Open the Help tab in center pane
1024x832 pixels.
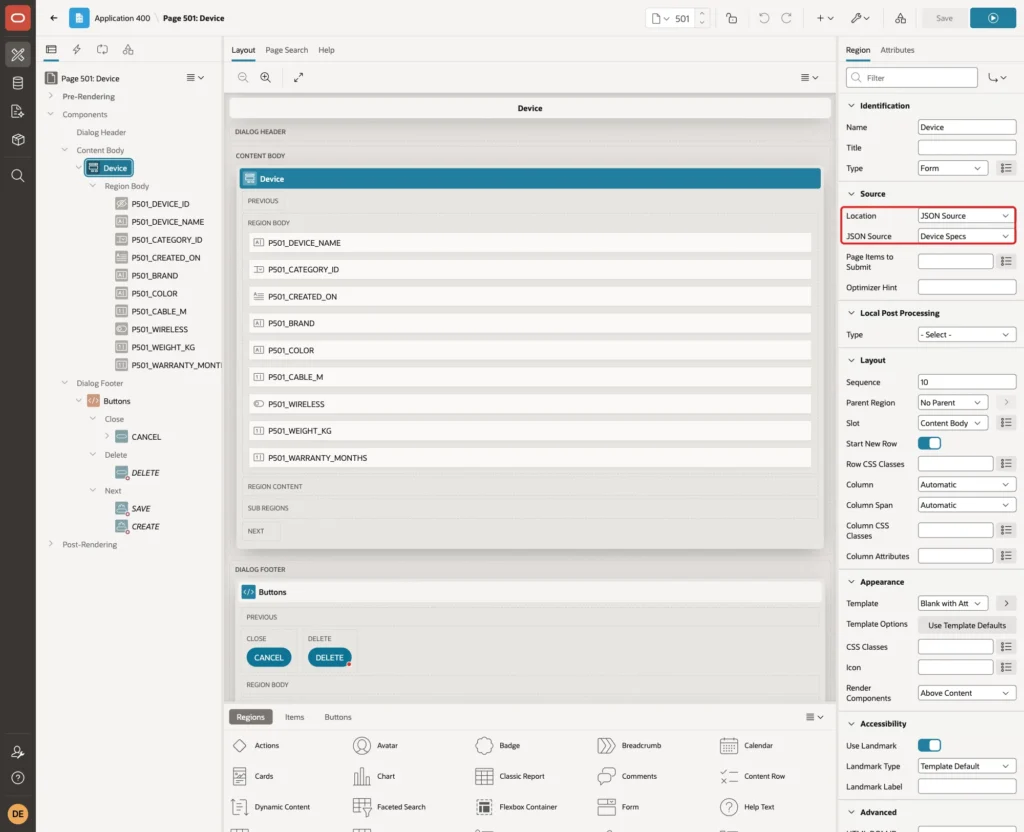point(326,50)
